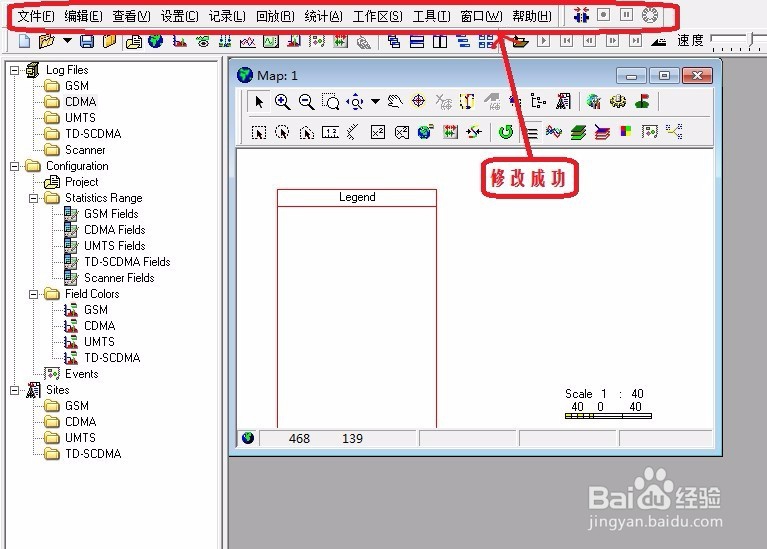
Task: Collapse the Configuration tree node
Action: tap(15, 166)
